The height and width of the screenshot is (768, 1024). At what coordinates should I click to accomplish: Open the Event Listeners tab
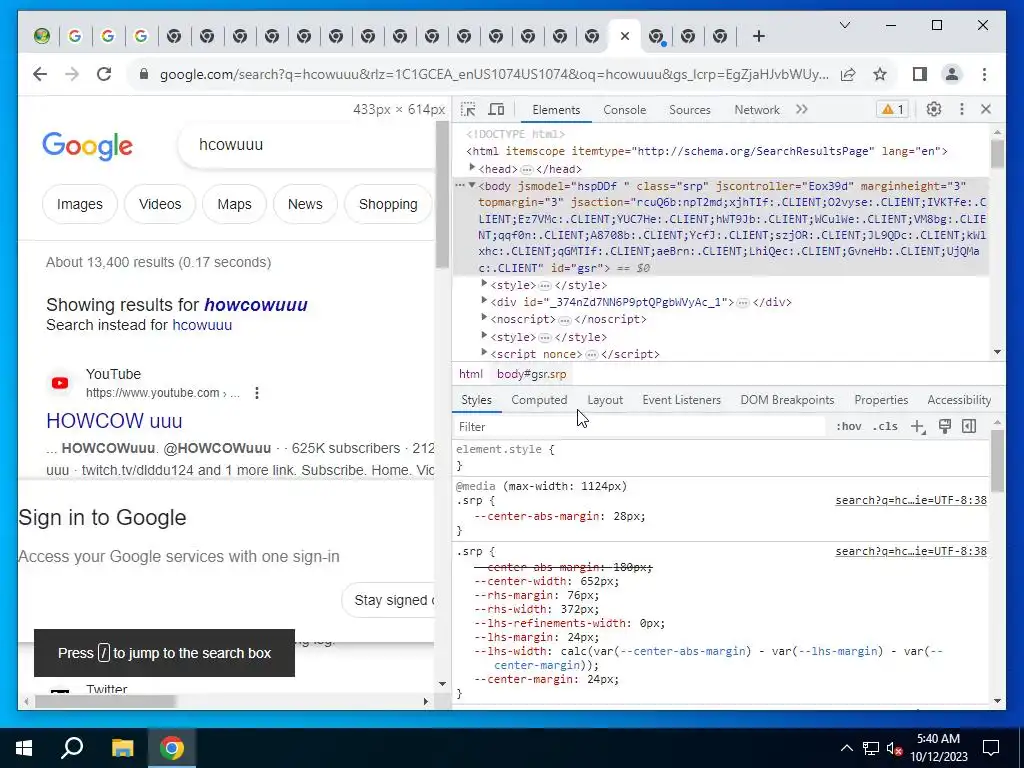coord(681,400)
